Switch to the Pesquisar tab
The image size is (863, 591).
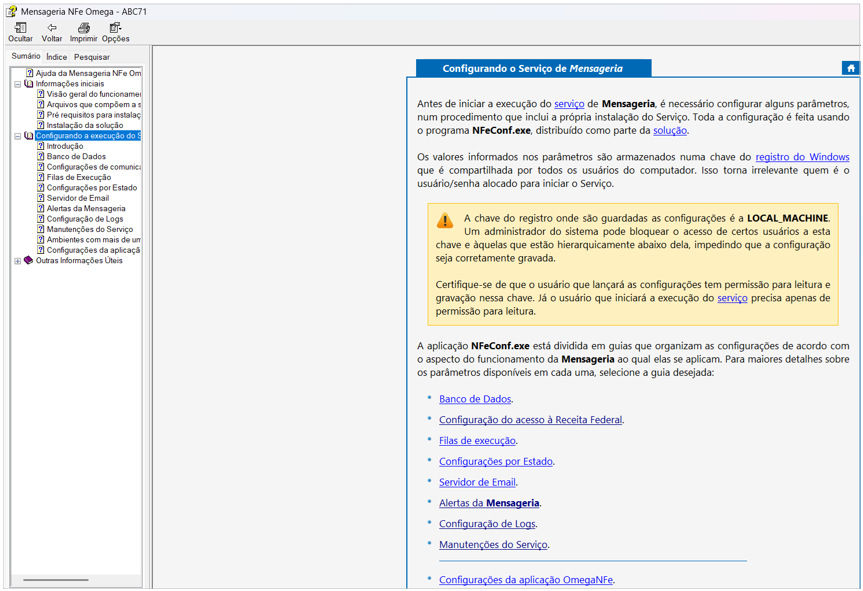pos(92,57)
